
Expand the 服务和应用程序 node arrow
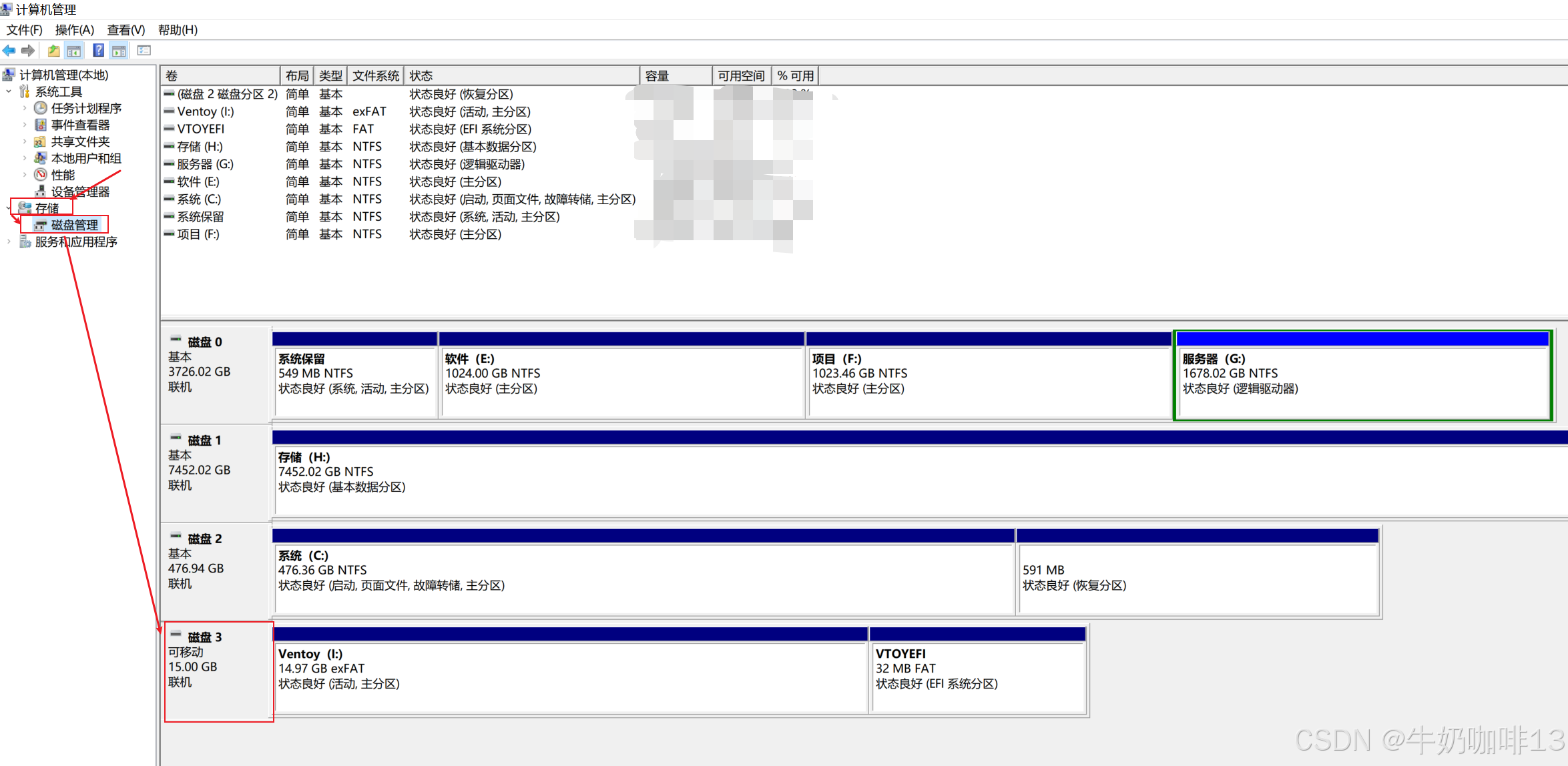tap(9, 242)
